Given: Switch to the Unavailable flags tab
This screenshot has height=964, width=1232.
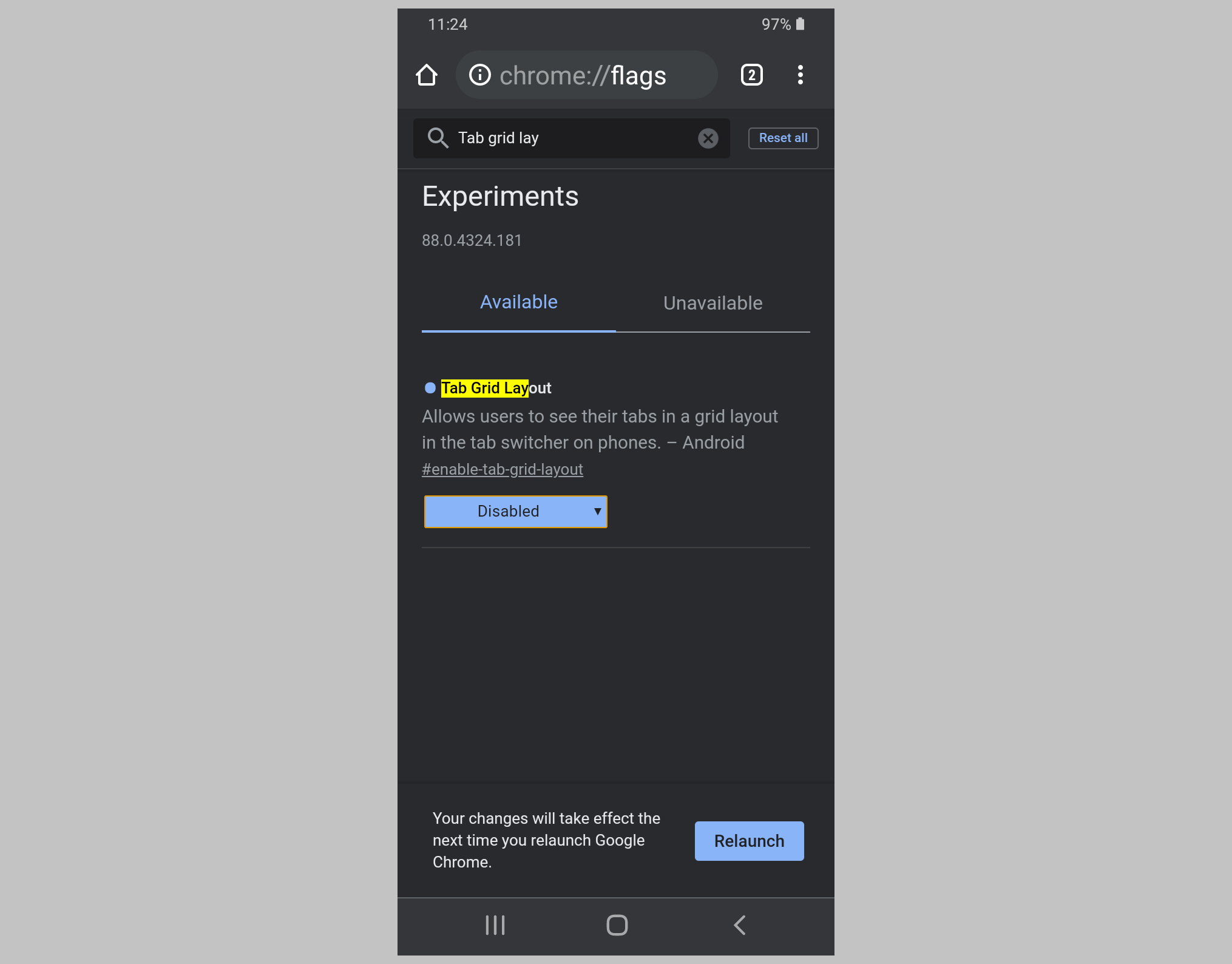Looking at the screenshot, I should (x=712, y=303).
